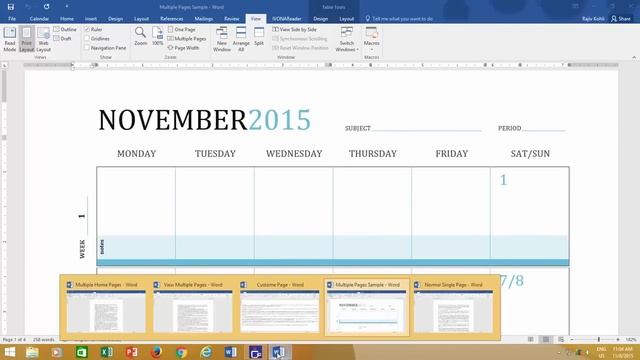640x360 pixels.
Task: Expand the Switch Windows dropdown
Action: click(x=347, y=39)
